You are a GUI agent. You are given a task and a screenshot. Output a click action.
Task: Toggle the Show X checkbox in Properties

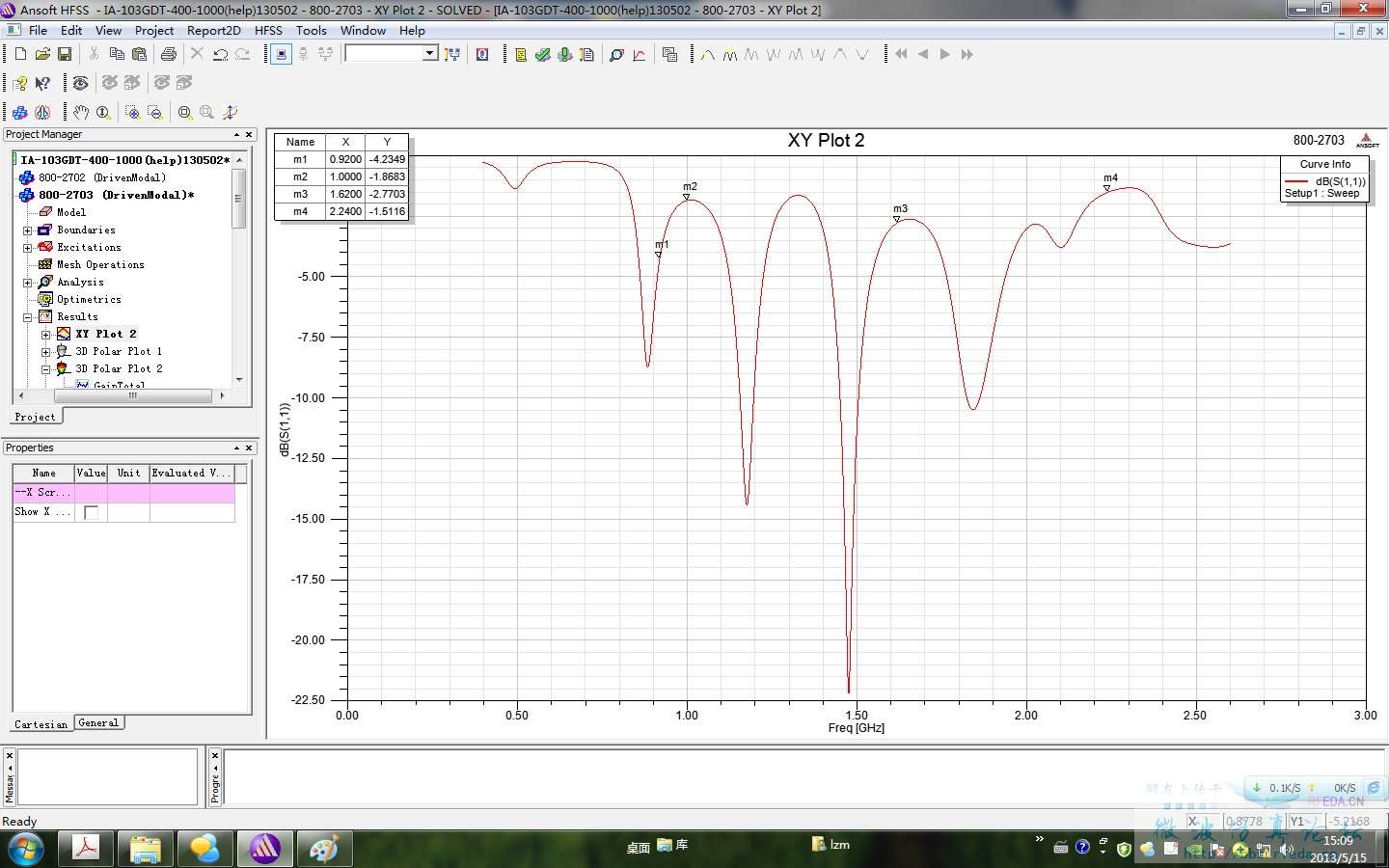point(91,512)
